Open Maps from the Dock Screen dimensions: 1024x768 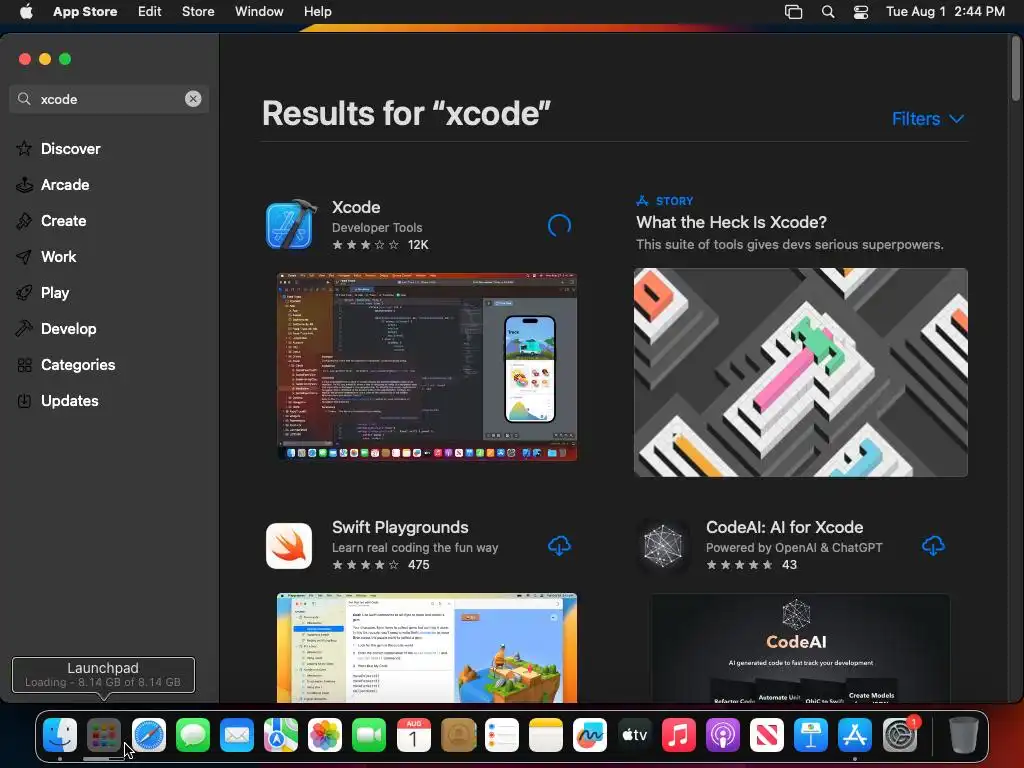tap(281, 735)
